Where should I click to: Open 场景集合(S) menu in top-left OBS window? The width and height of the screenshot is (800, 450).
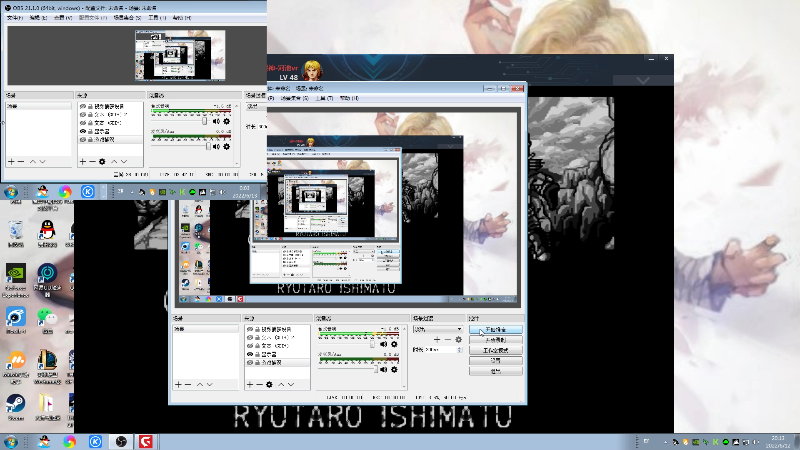click(127, 17)
